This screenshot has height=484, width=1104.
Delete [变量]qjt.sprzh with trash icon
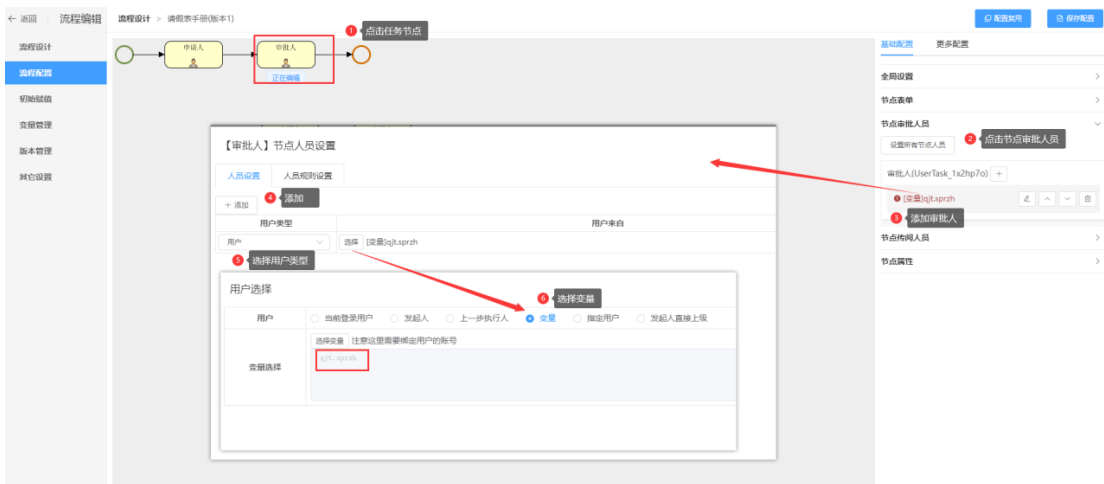pyautogui.click(x=1088, y=199)
